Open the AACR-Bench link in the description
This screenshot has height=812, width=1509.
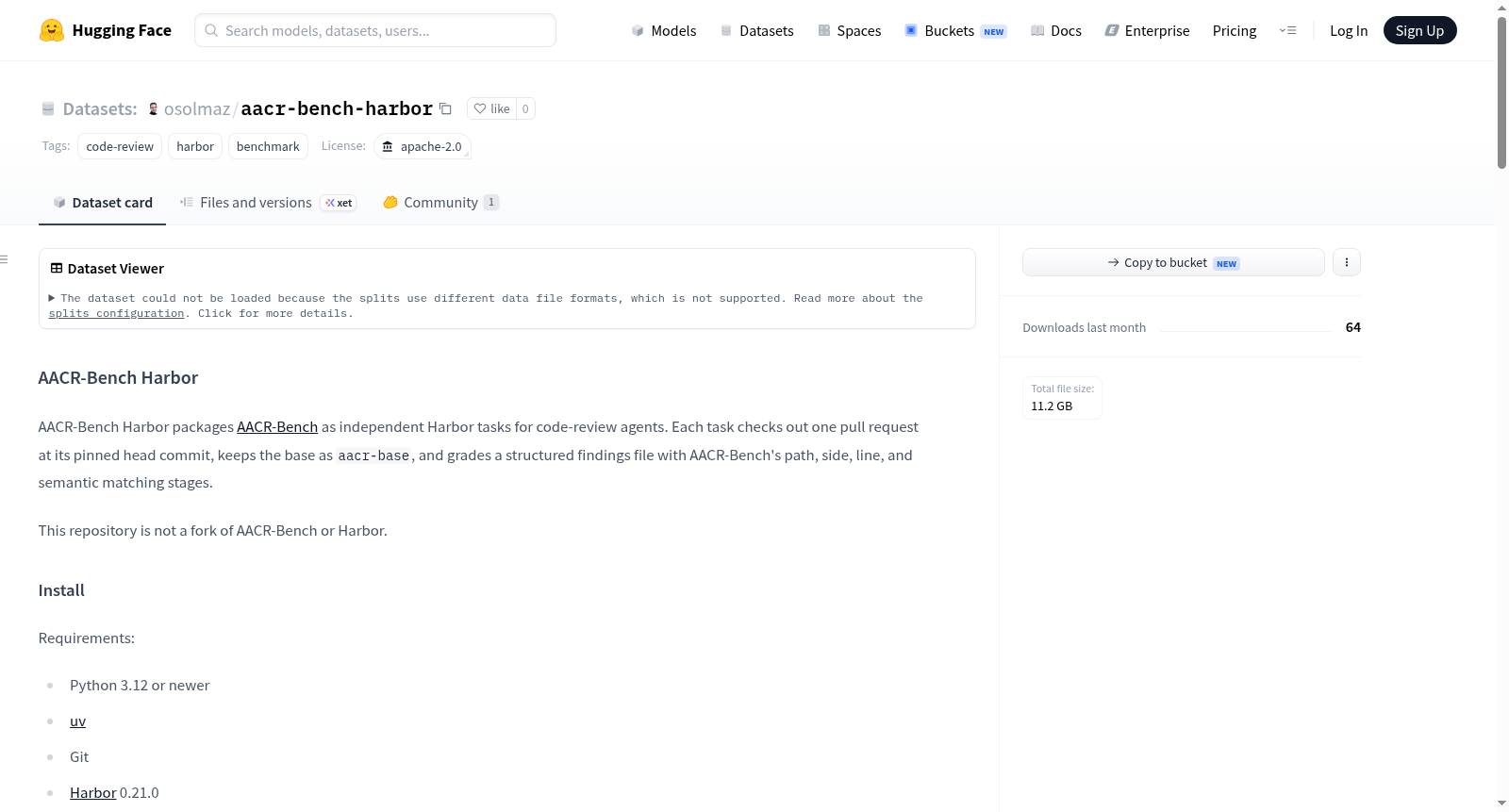[x=277, y=427]
